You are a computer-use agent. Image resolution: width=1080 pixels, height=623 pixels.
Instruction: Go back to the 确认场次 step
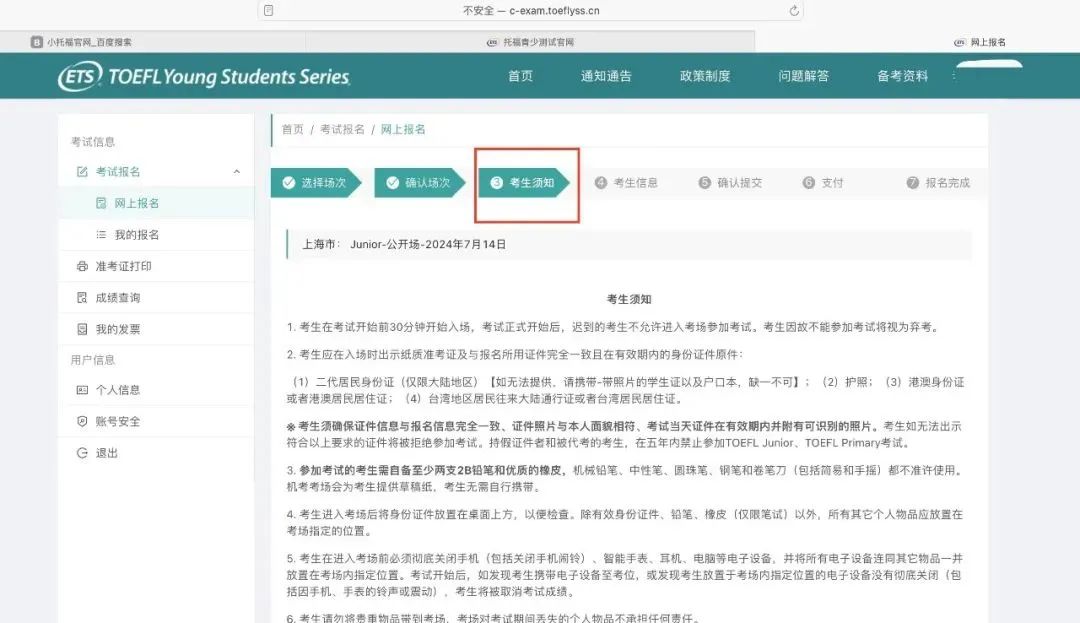point(420,182)
